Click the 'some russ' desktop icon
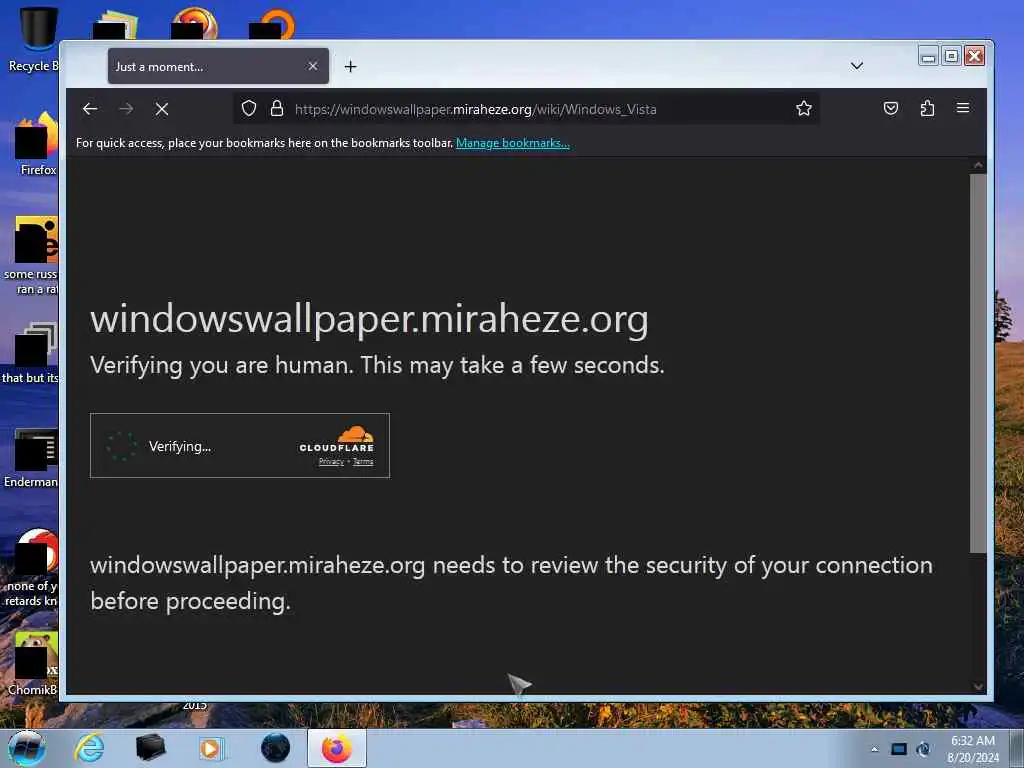The width and height of the screenshot is (1024, 768). click(x=31, y=256)
